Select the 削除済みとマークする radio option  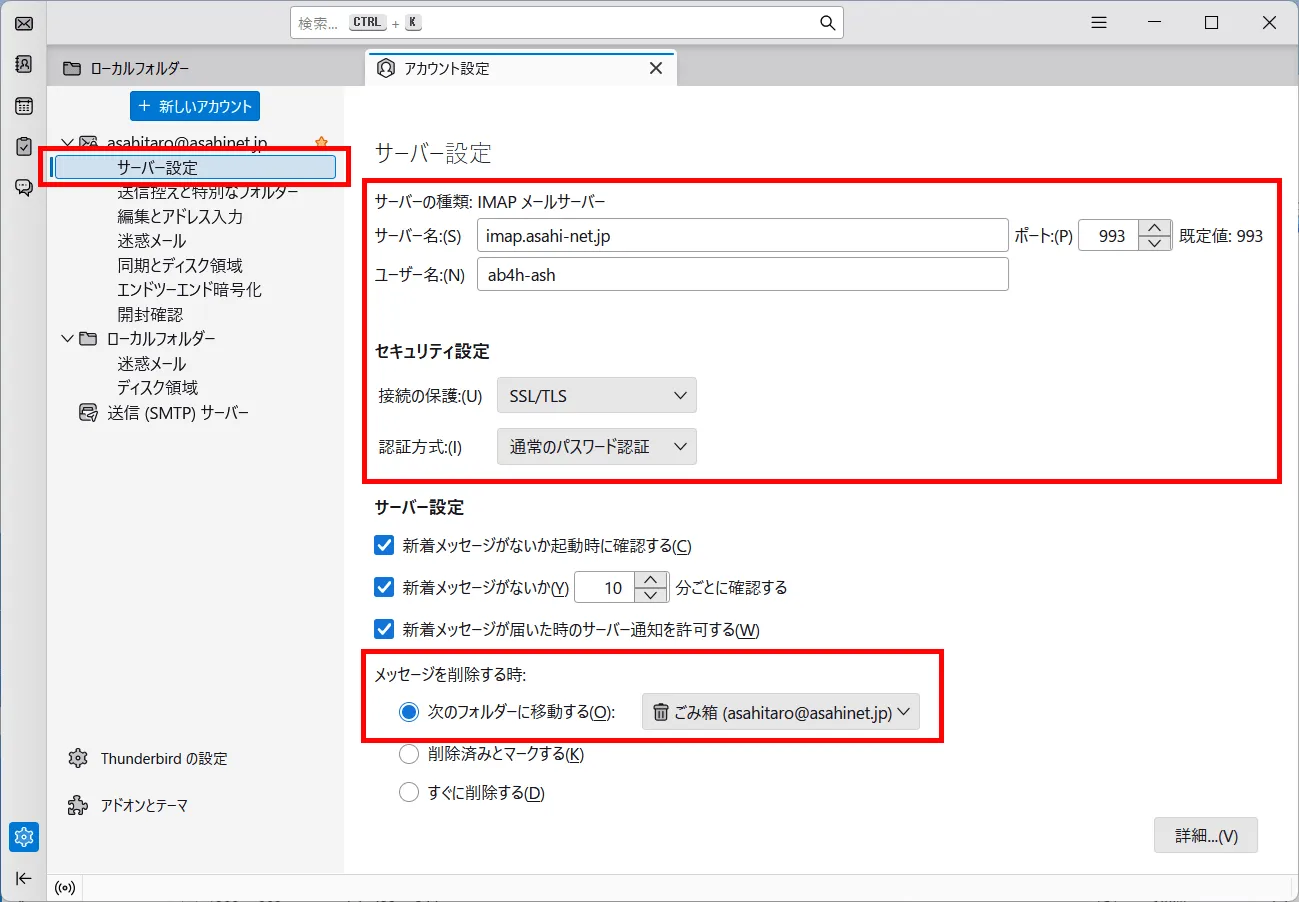point(409,754)
